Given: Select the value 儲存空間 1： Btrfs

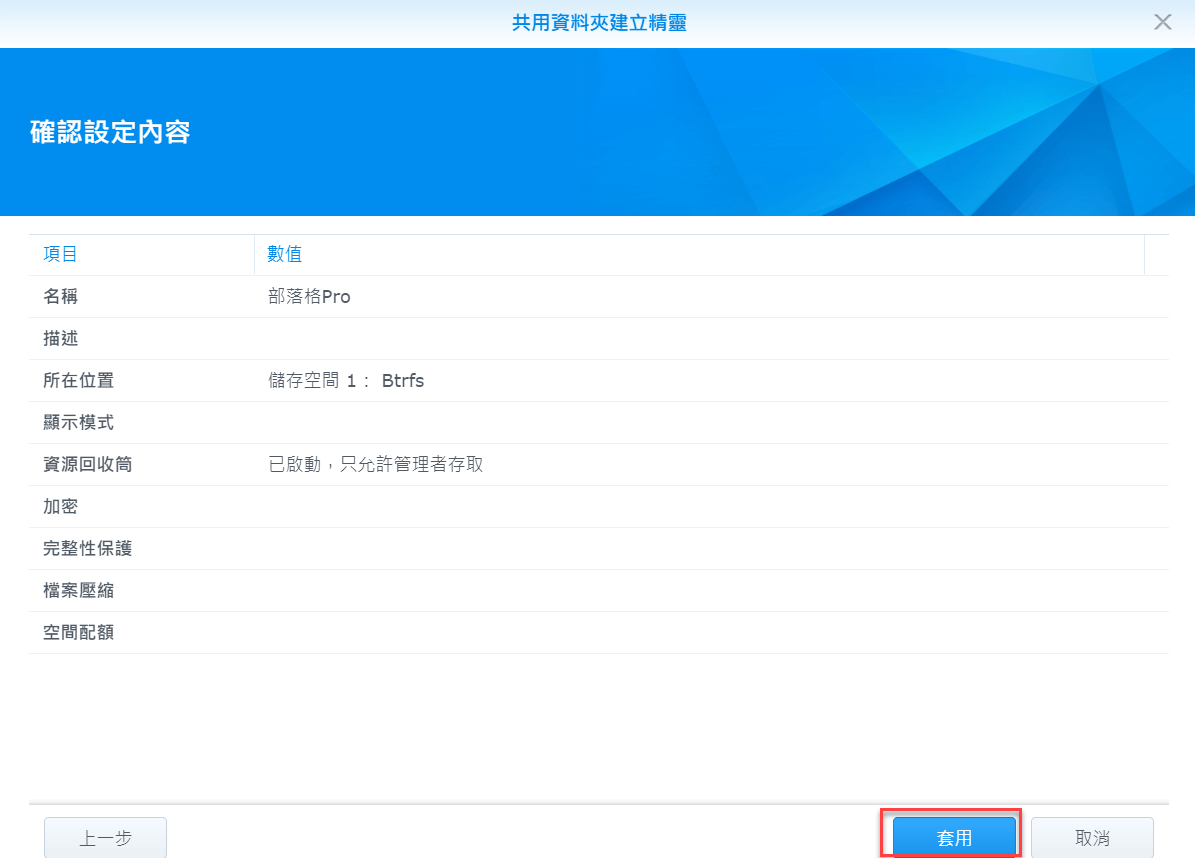Looking at the screenshot, I should [346, 380].
